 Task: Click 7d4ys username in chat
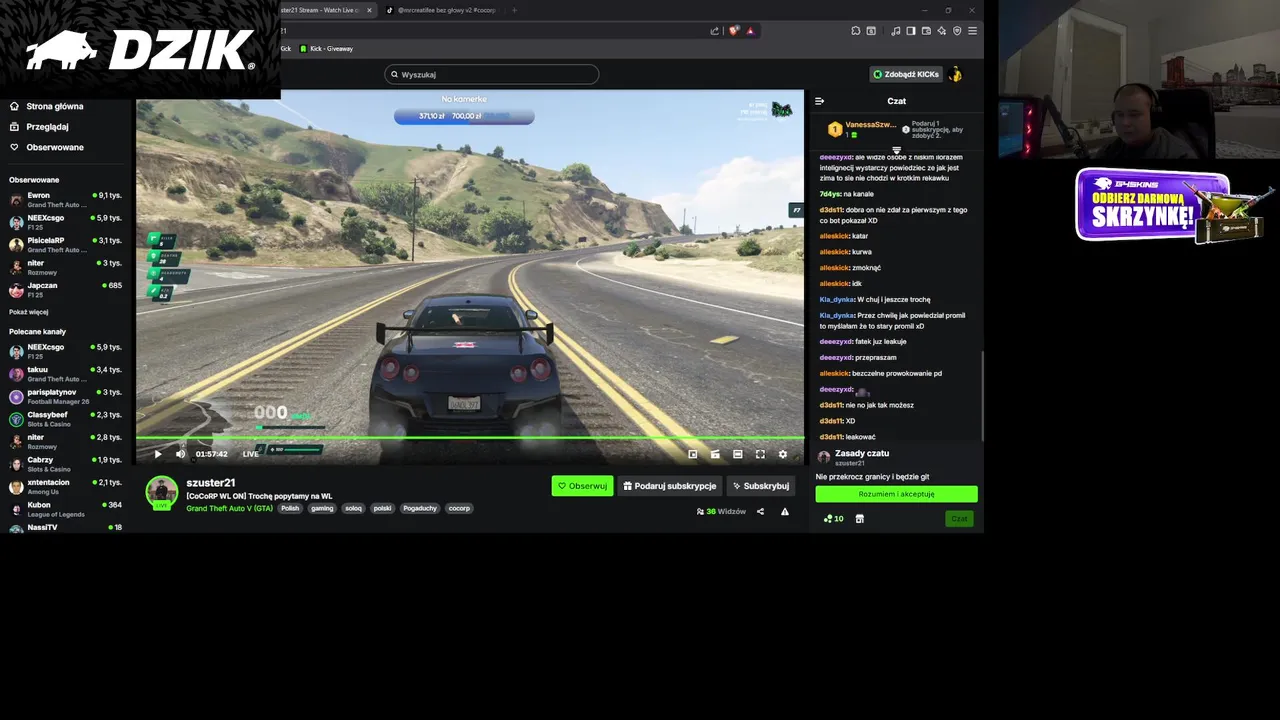(x=830, y=194)
